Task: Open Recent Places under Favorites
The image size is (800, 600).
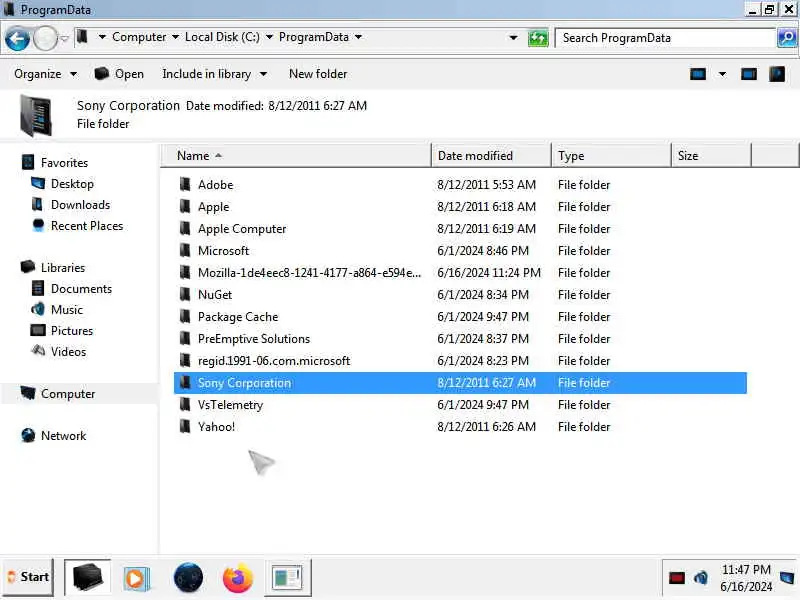Action: tap(77, 226)
